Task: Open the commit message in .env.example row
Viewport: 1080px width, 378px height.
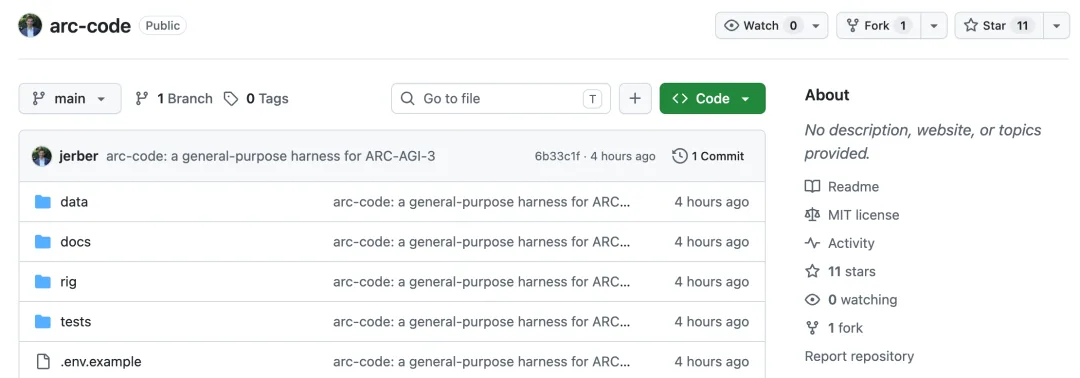Action: click(481, 361)
